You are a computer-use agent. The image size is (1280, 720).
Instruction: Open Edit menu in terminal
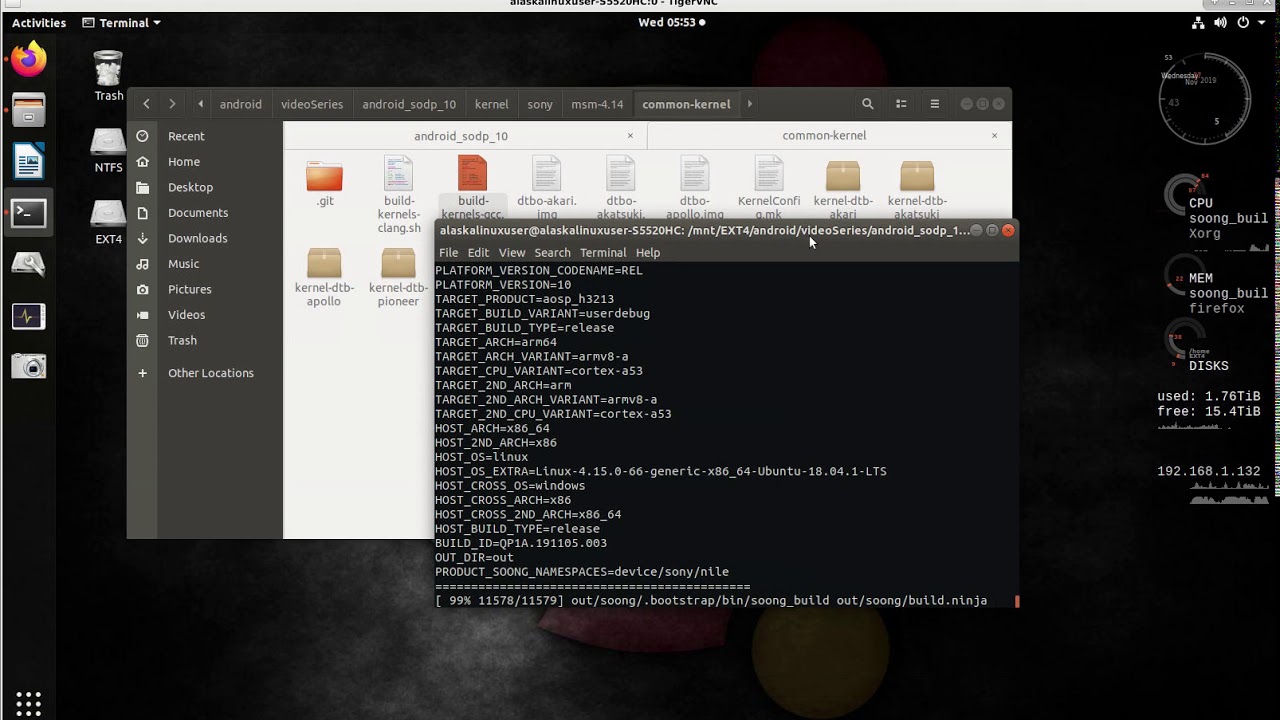coord(478,253)
